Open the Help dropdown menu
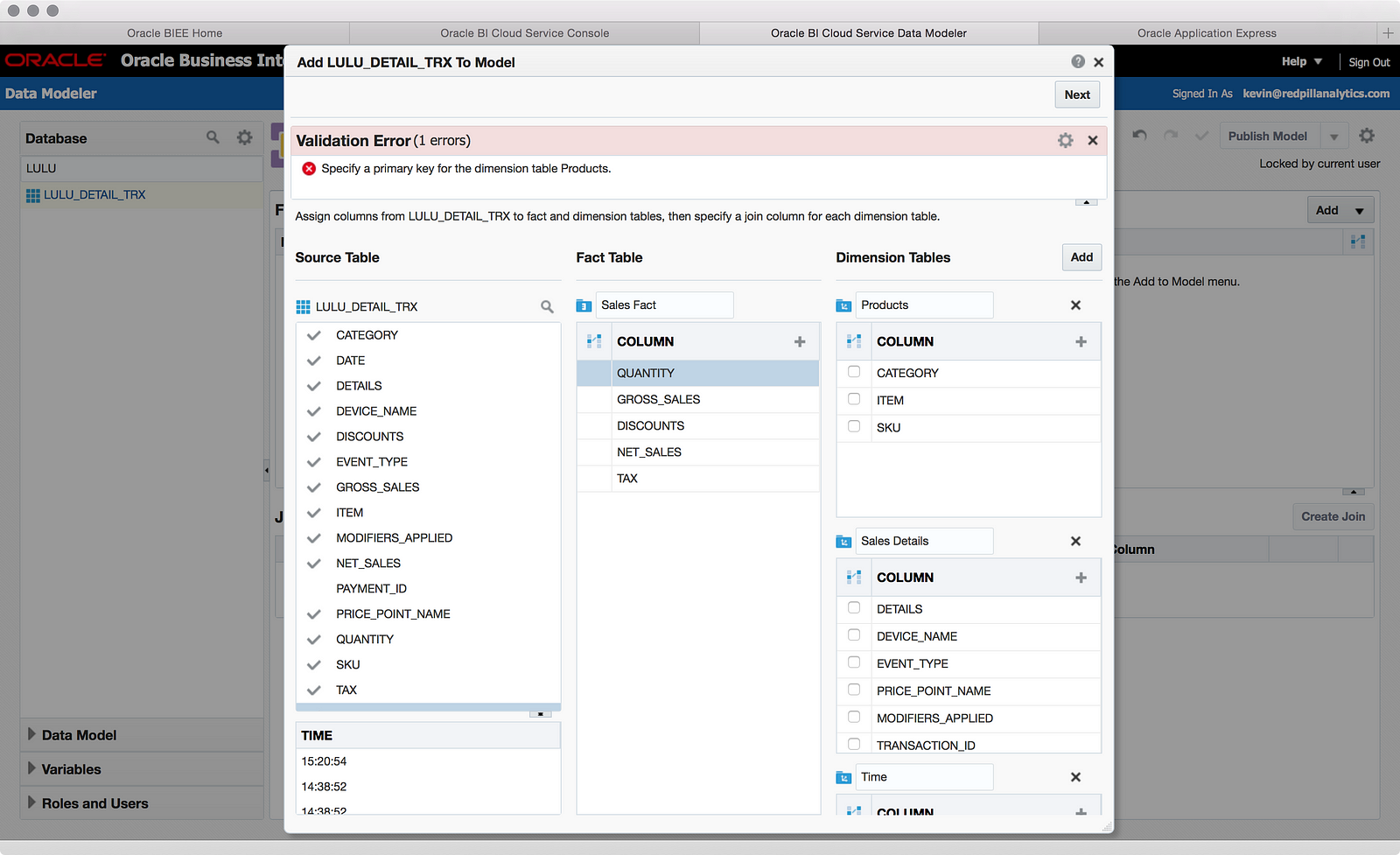 1302,61
